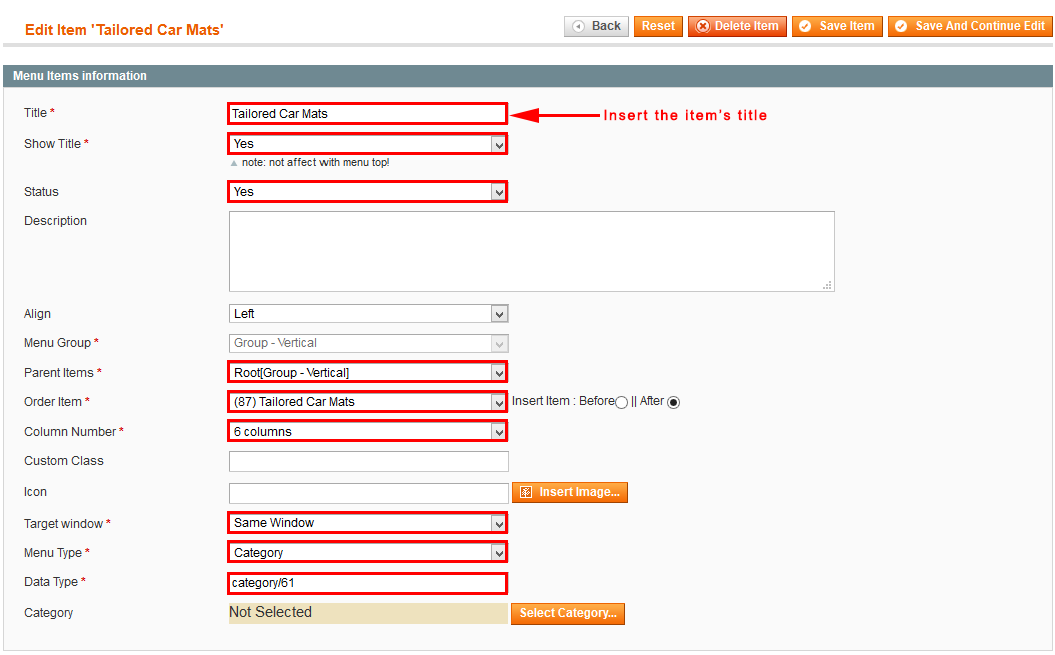Select the Before insert item radio

point(622,403)
